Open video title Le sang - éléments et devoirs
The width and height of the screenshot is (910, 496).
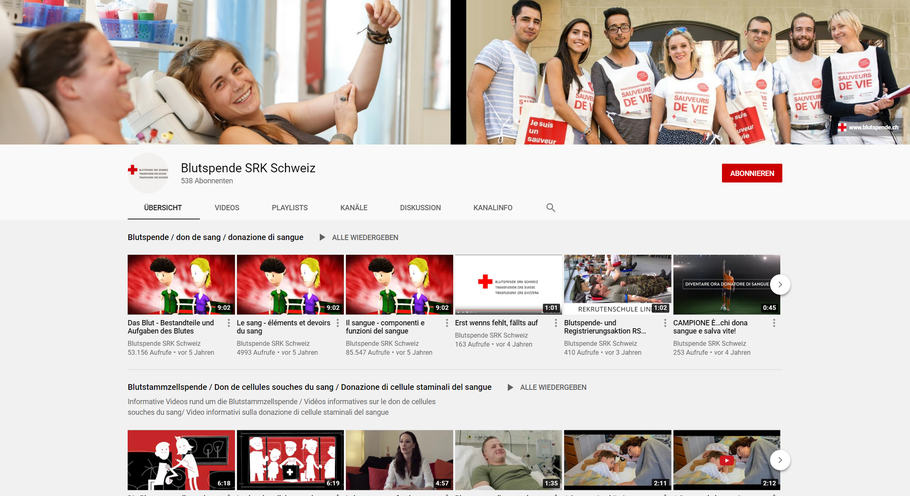[x=283, y=327]
